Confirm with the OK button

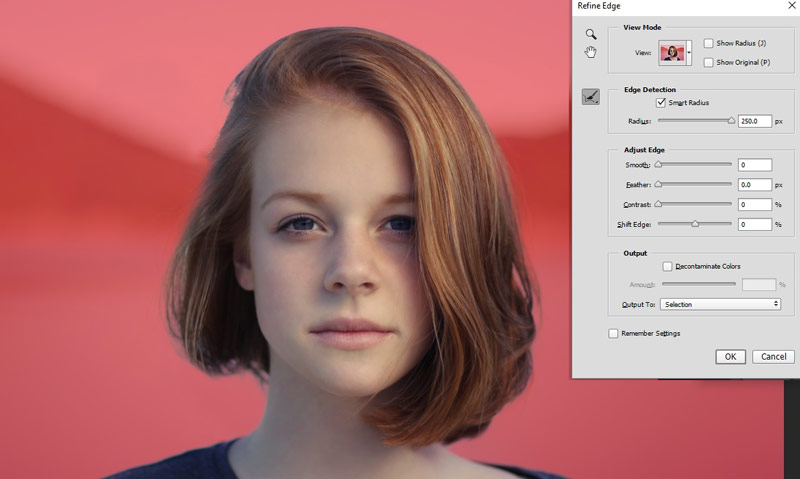pyautogui.click(x=730, y=357)
